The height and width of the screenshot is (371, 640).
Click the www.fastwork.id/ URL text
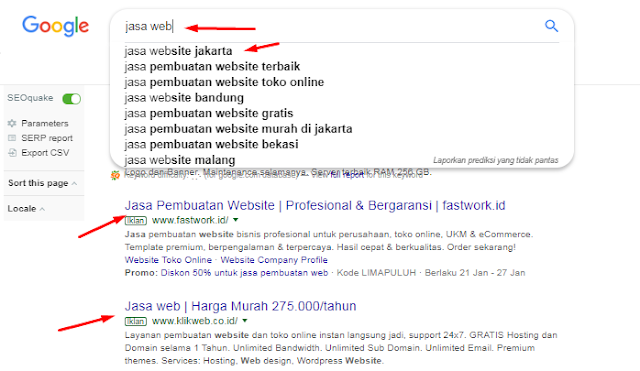(x=190, y=220)
